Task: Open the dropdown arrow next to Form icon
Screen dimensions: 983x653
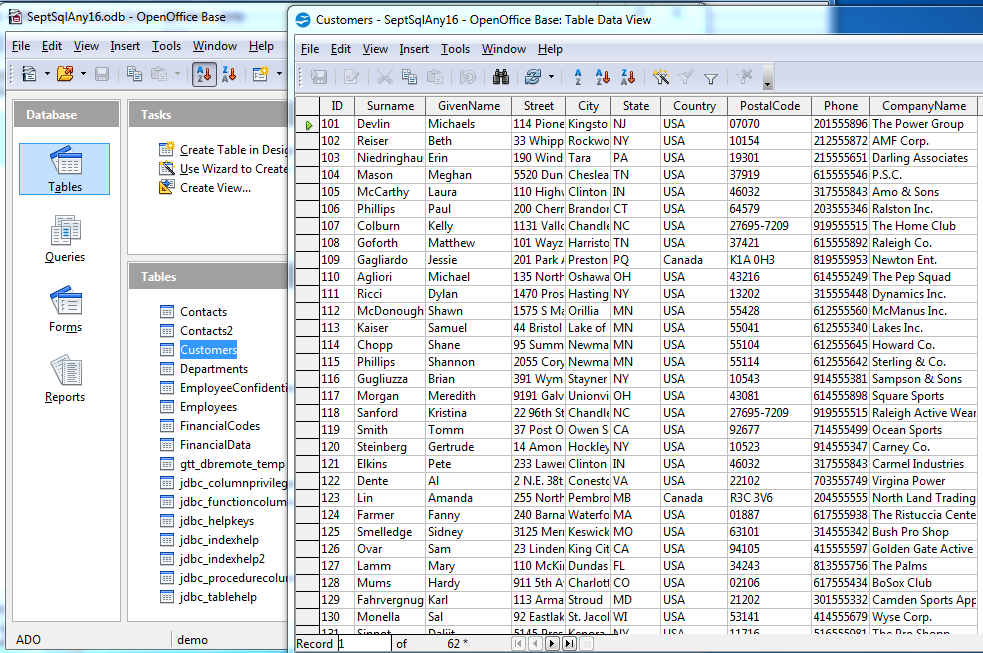Action: click(279, 74)
